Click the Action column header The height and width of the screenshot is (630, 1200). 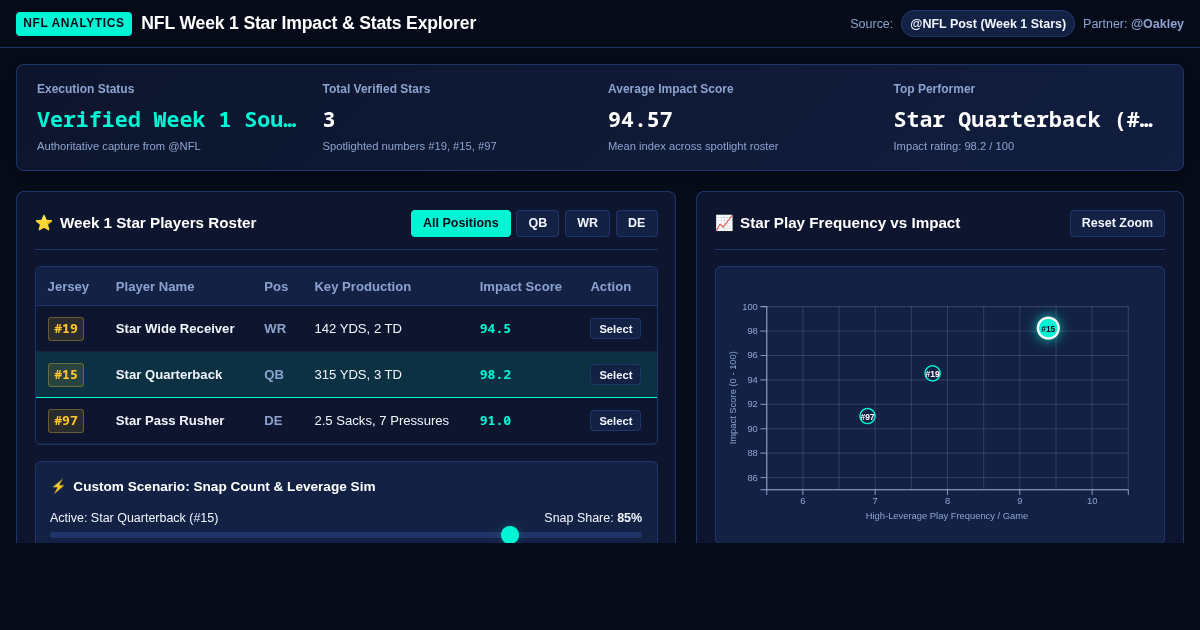(x=611, y=286)
